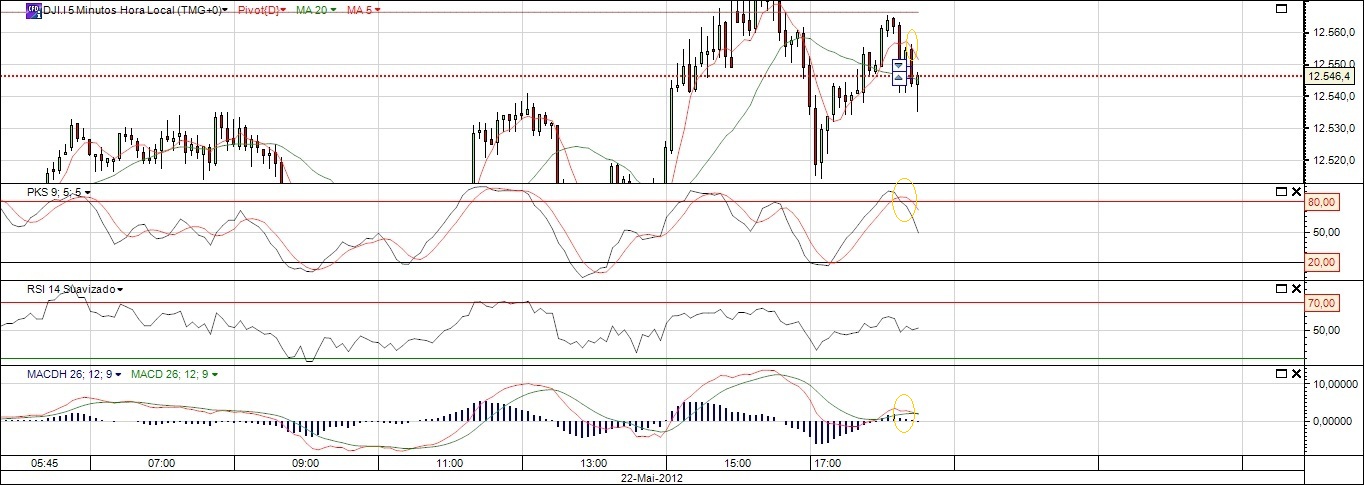Close the MACD indicator panel
Screen dimensions: 1364x485
1297,374
